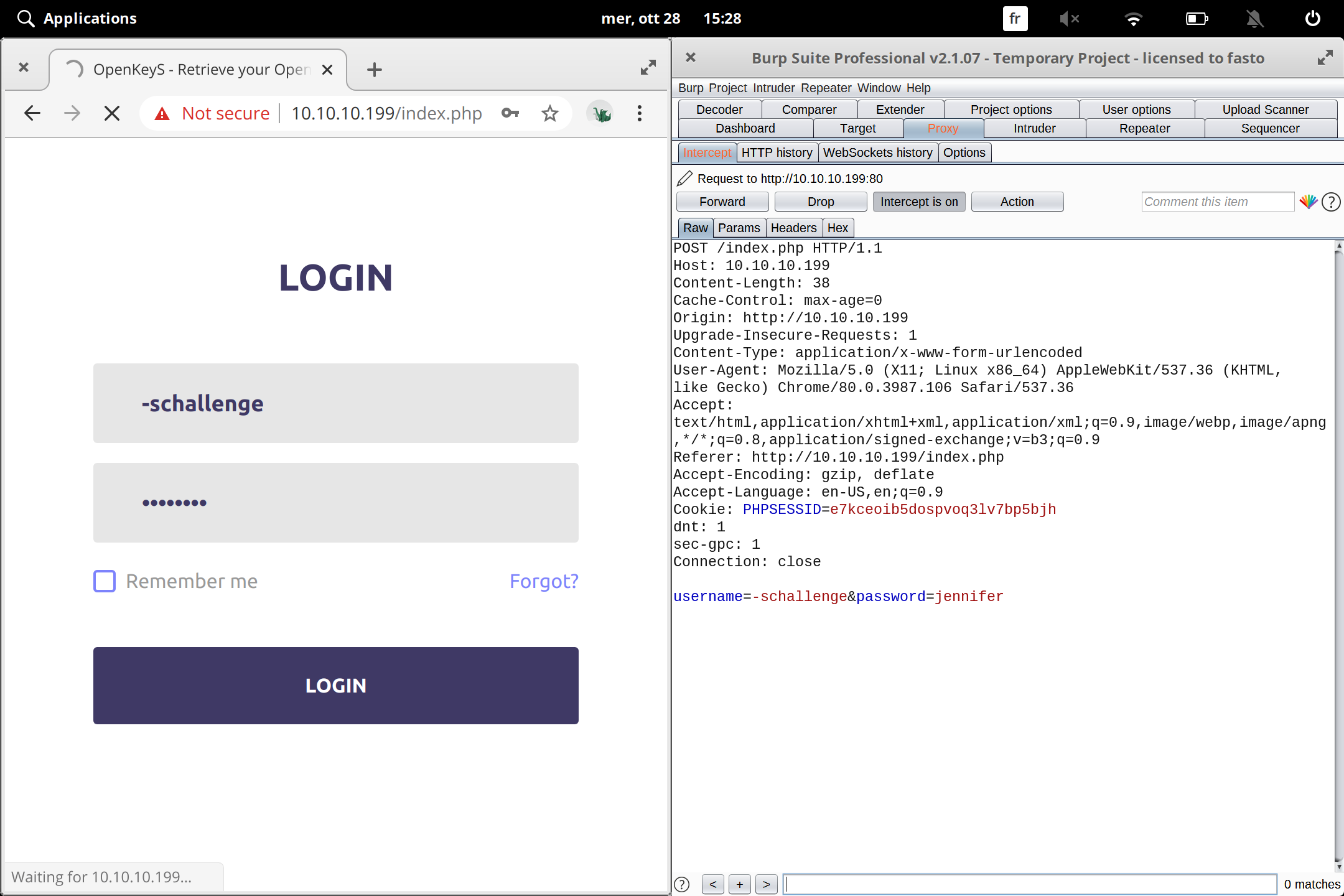Viewport: 1344px width, 896px height.
Task: Click the Burp highlight color picker icon
Action: [1308, 202]
